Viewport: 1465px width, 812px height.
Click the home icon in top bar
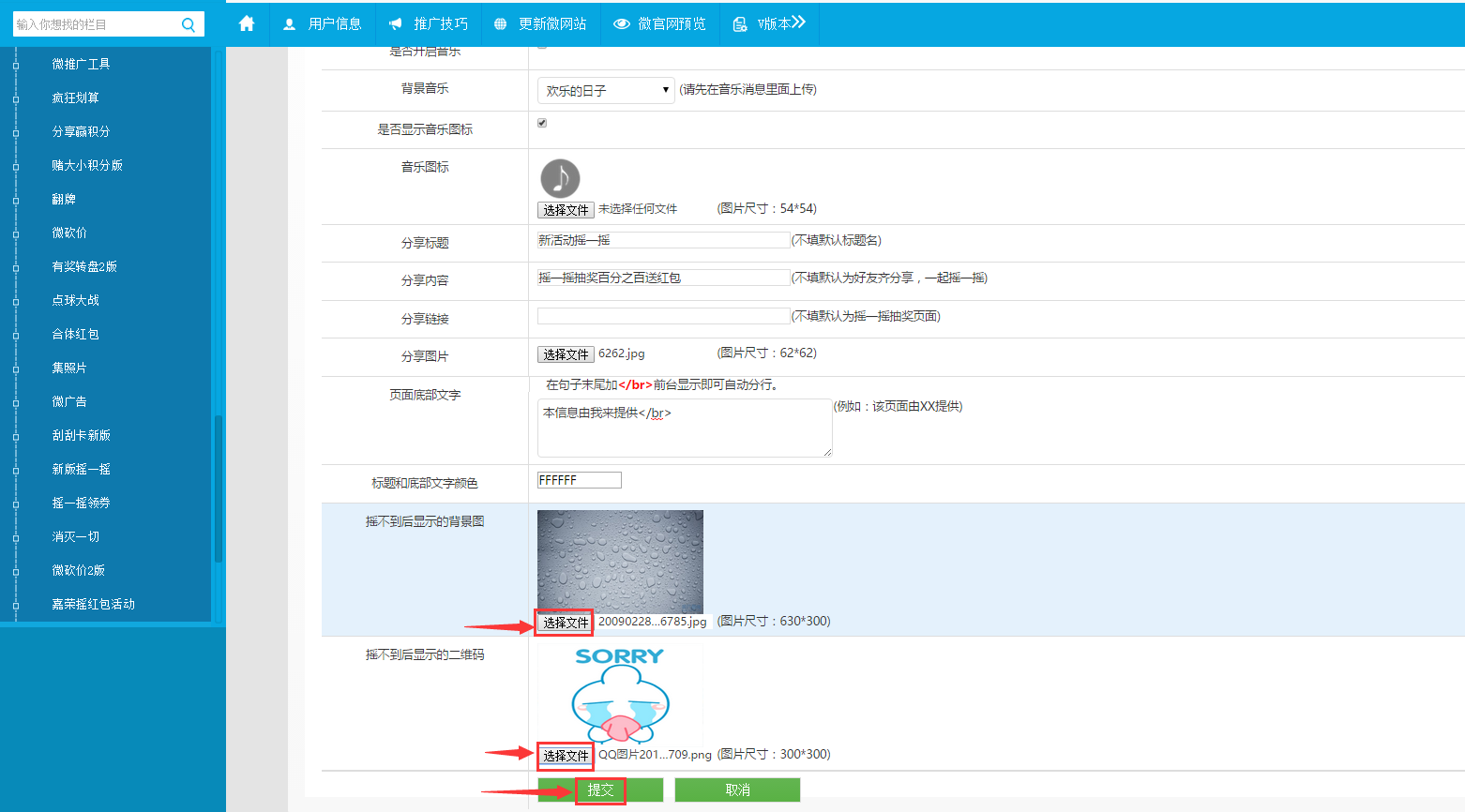[x=247, y=23]
